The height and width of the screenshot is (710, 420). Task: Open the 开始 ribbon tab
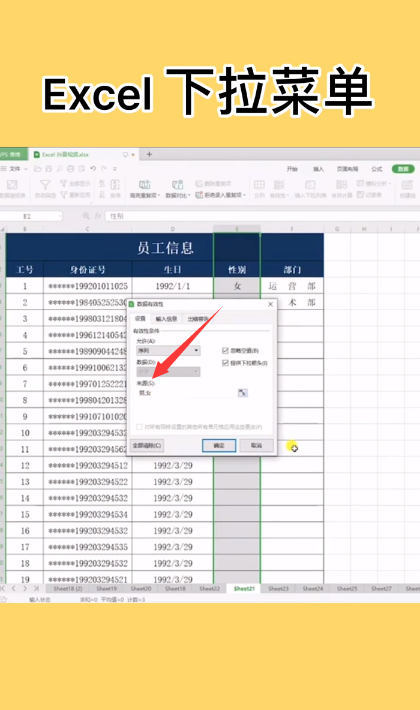[292, 169]
